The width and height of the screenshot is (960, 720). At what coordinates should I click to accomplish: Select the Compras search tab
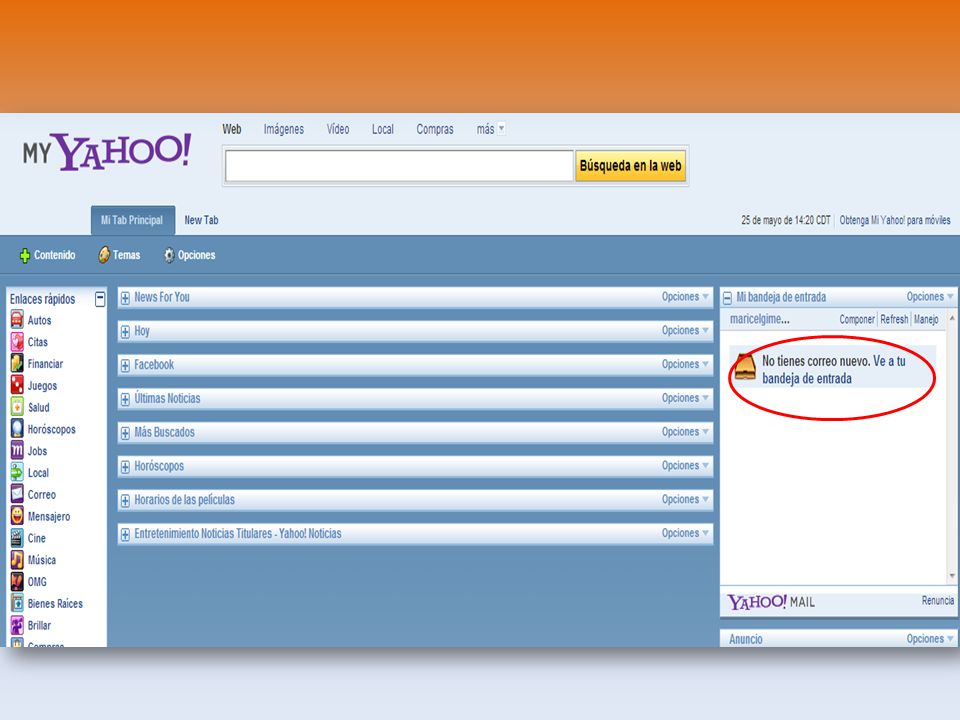(x=435, y=129)
